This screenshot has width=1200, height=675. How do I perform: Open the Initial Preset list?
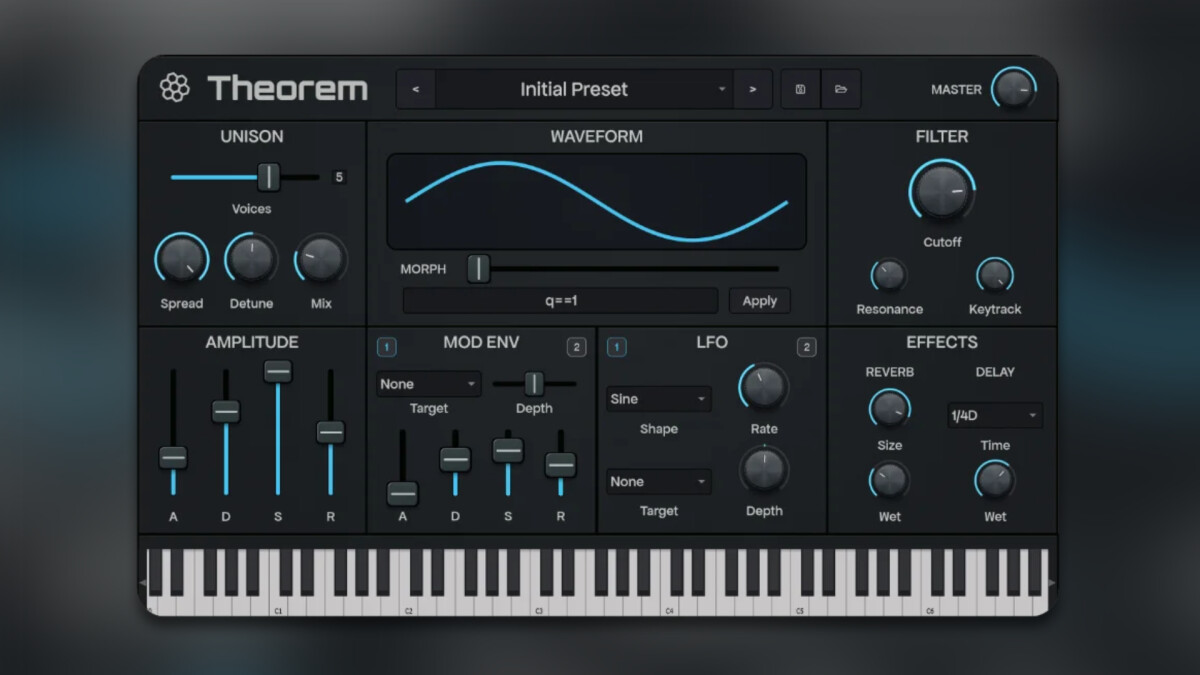tap(573, 89)
